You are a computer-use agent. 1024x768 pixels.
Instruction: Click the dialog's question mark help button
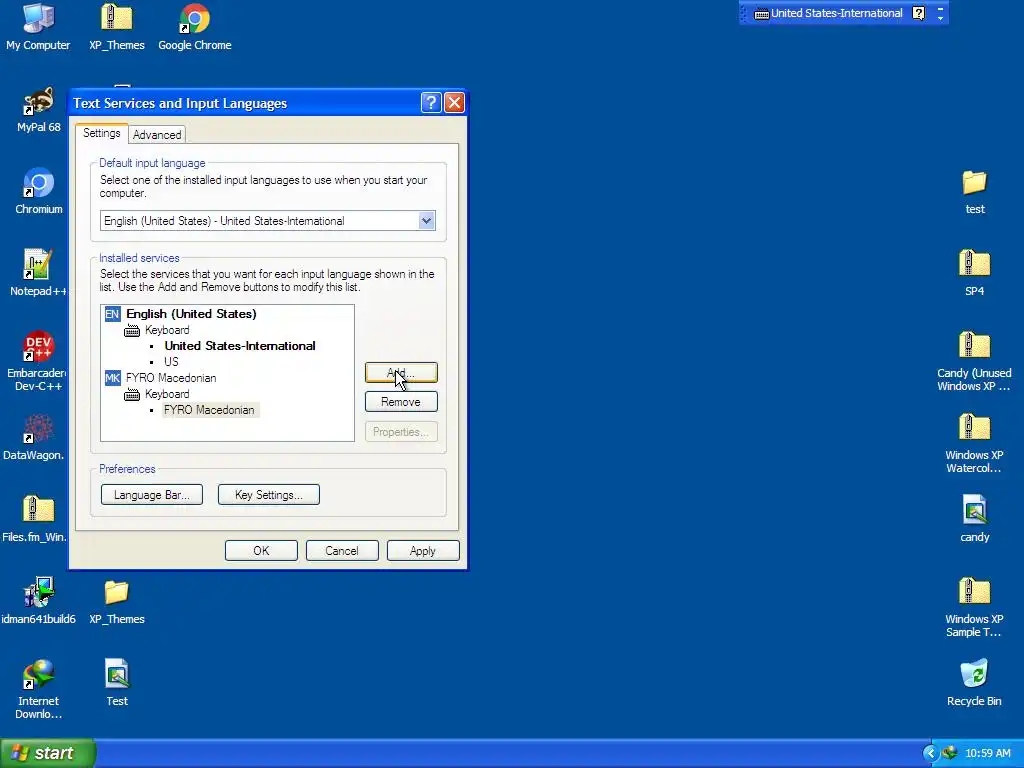pyautogui.click(x=431, y=103)
